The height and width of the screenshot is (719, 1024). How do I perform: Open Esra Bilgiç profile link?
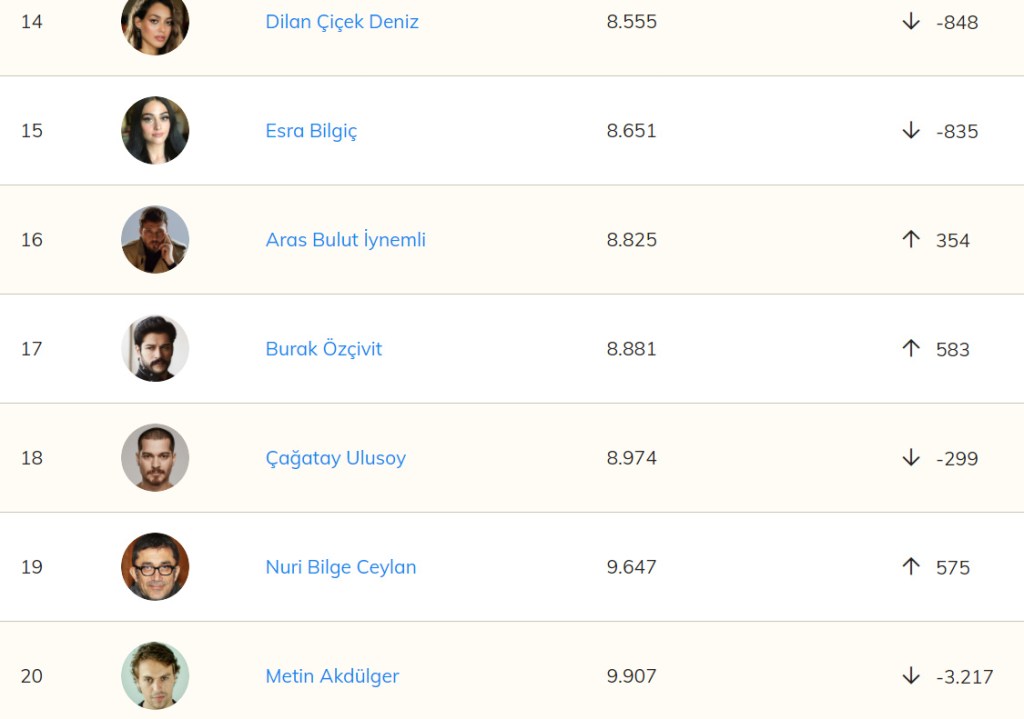[311, 131]
